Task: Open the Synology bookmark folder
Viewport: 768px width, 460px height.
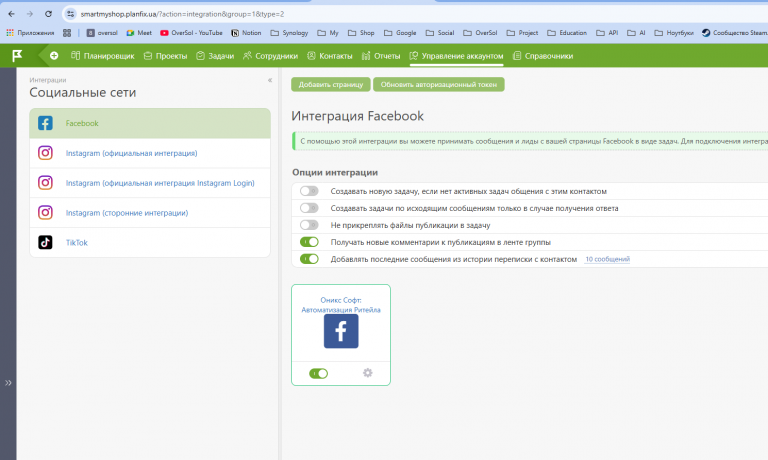Action: [x=289, y=33]
